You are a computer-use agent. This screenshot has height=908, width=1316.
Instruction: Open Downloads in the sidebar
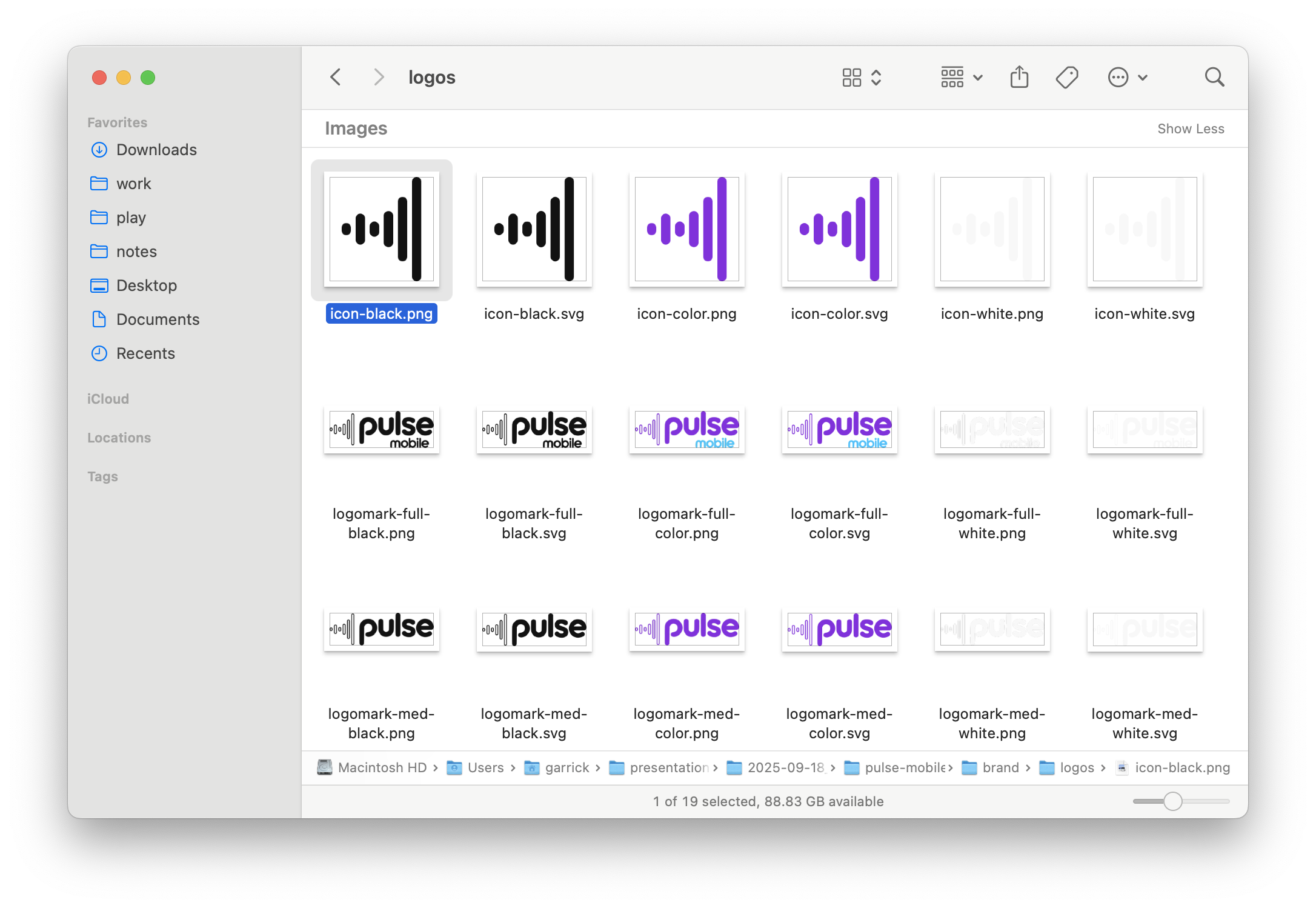pos(156,150)
